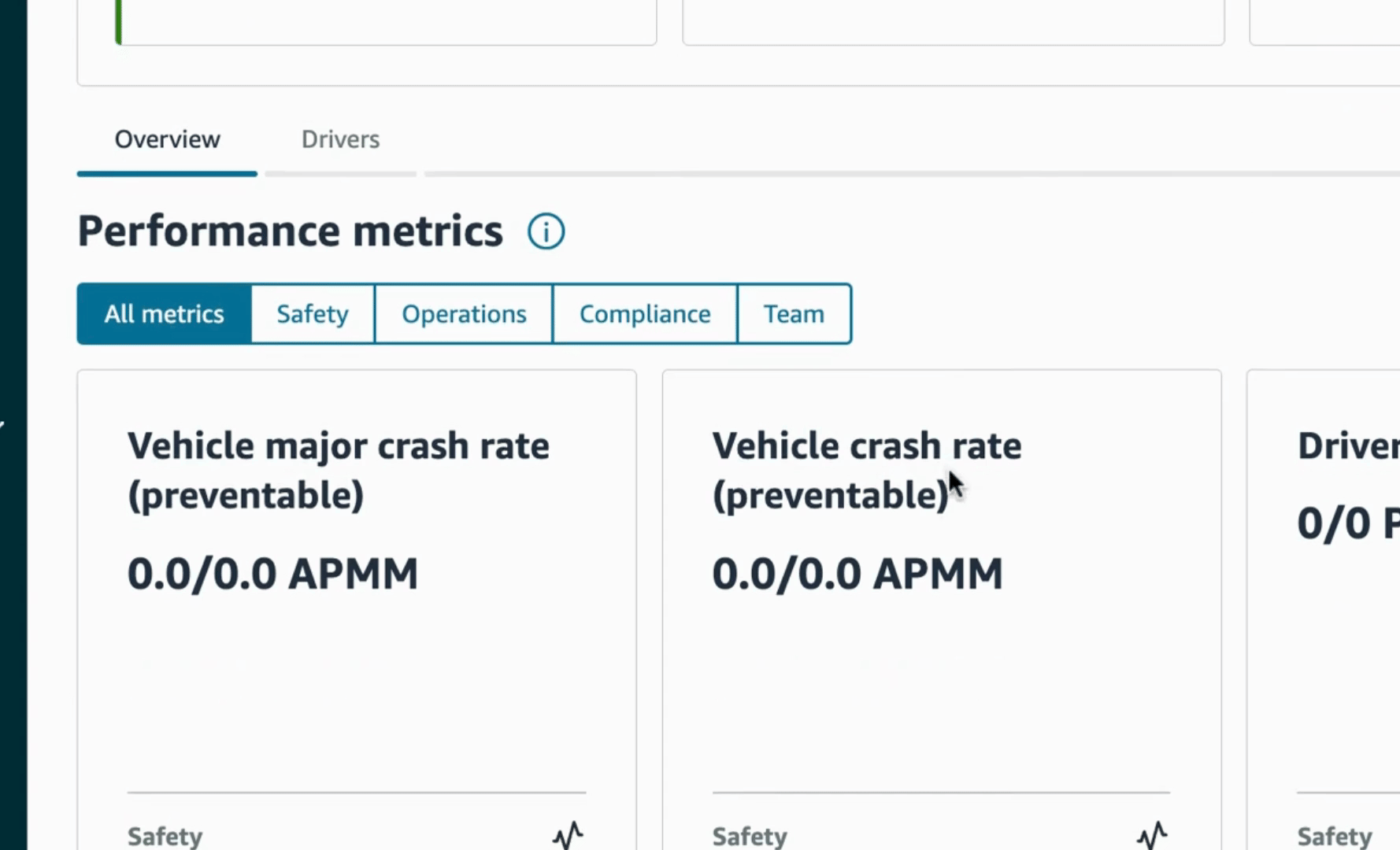Click Vehicle crash rate (preventable) card title
Image resolution: width=1400 pixels, height=850 pixels.
click(866, 470)
